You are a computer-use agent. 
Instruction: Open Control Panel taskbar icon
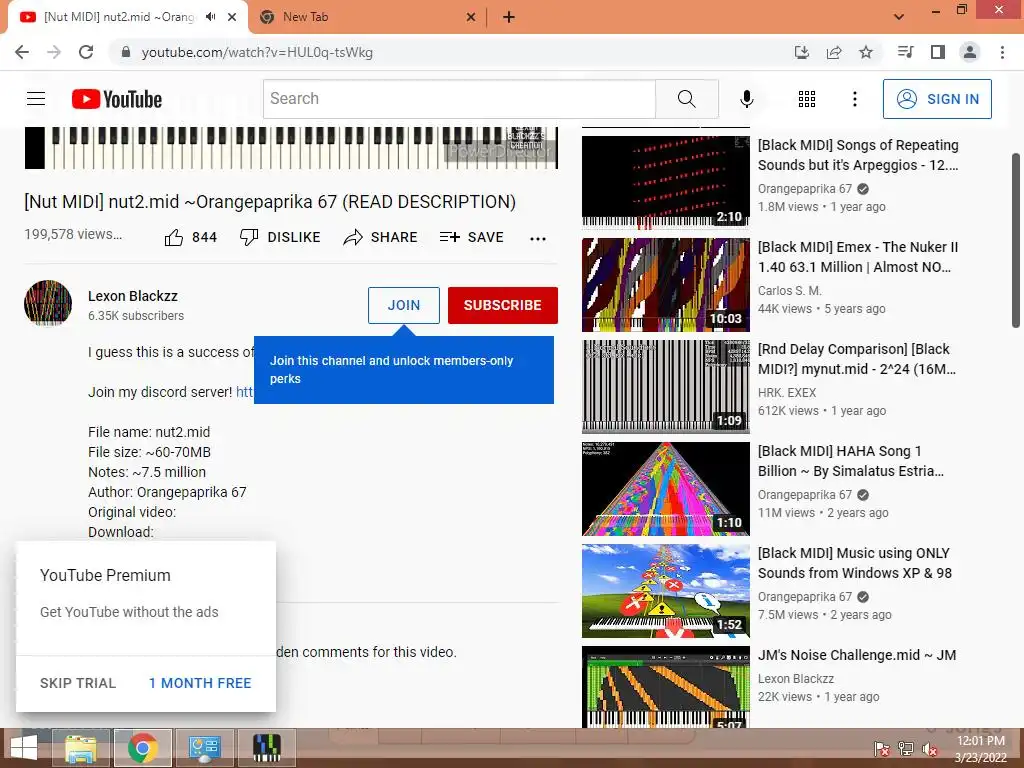tap(204, 748)
